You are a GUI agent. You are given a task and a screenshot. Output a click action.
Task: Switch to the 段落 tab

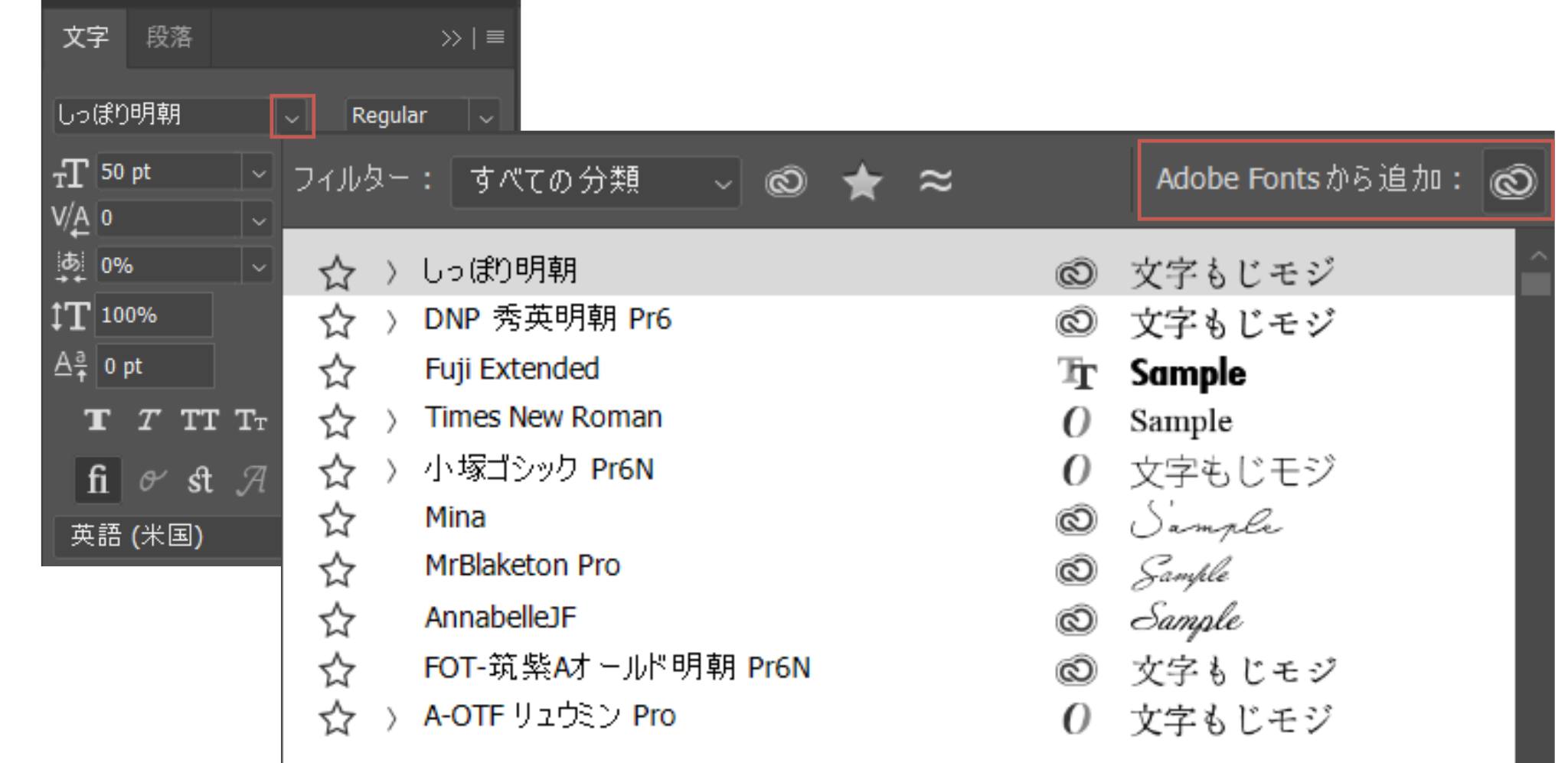pos(168,37)
